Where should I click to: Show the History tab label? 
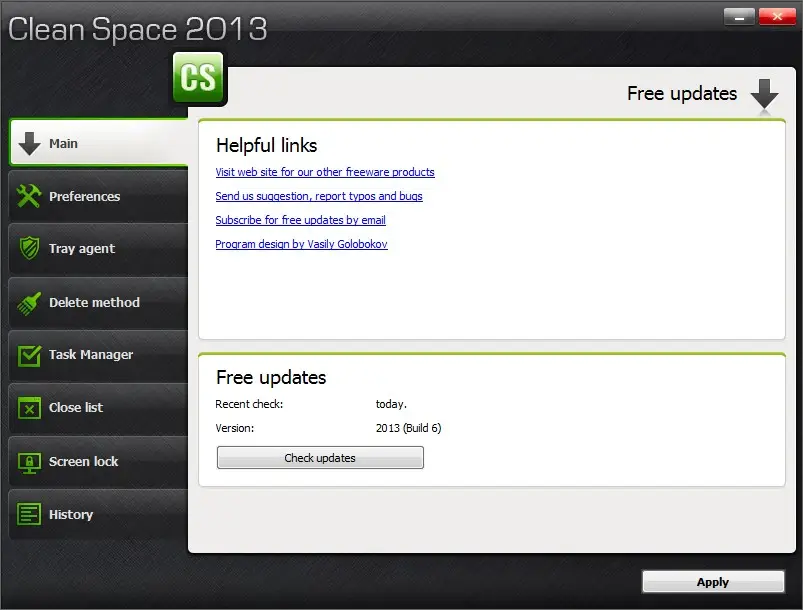(x=71, y=515)
